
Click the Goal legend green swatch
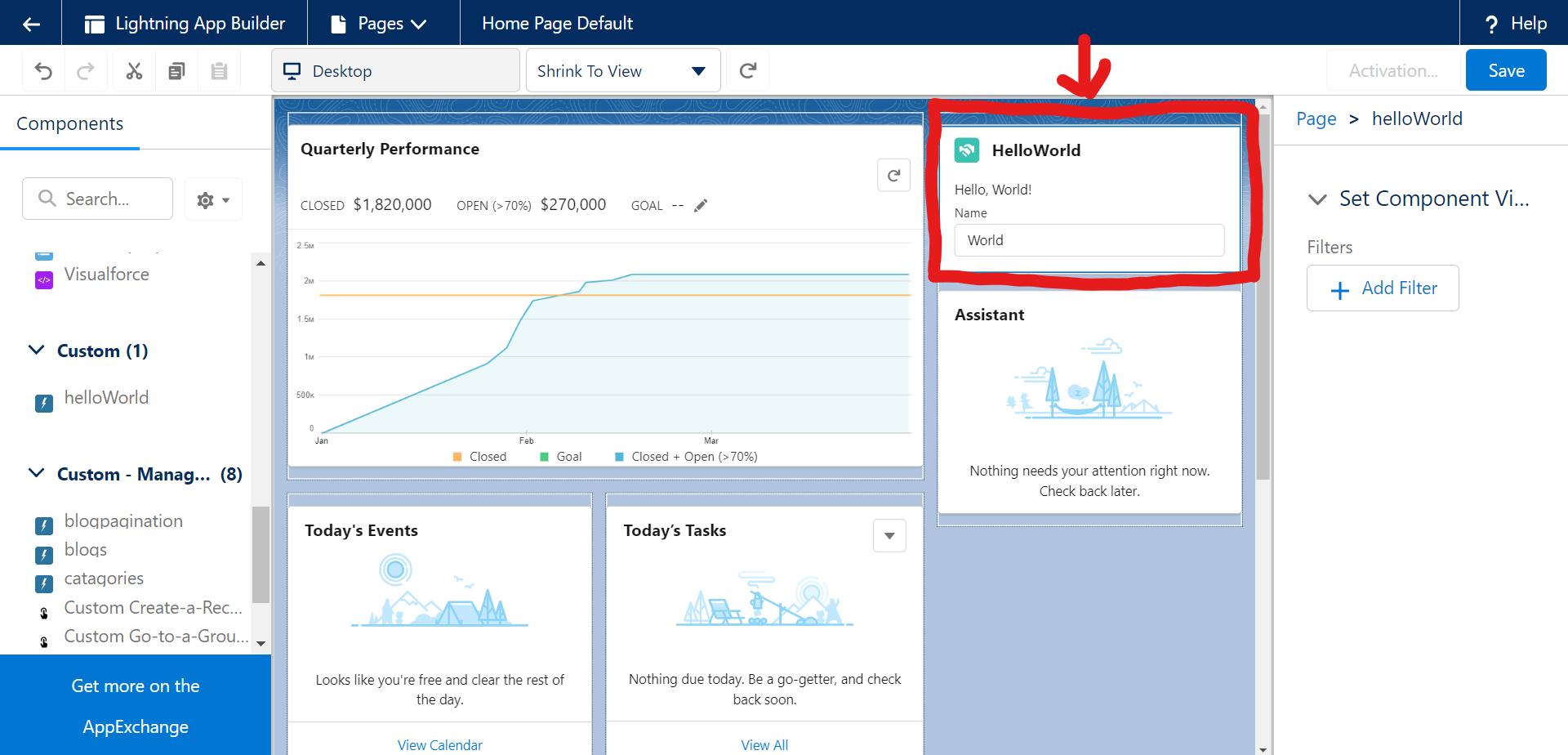click(x=544, y=457)
